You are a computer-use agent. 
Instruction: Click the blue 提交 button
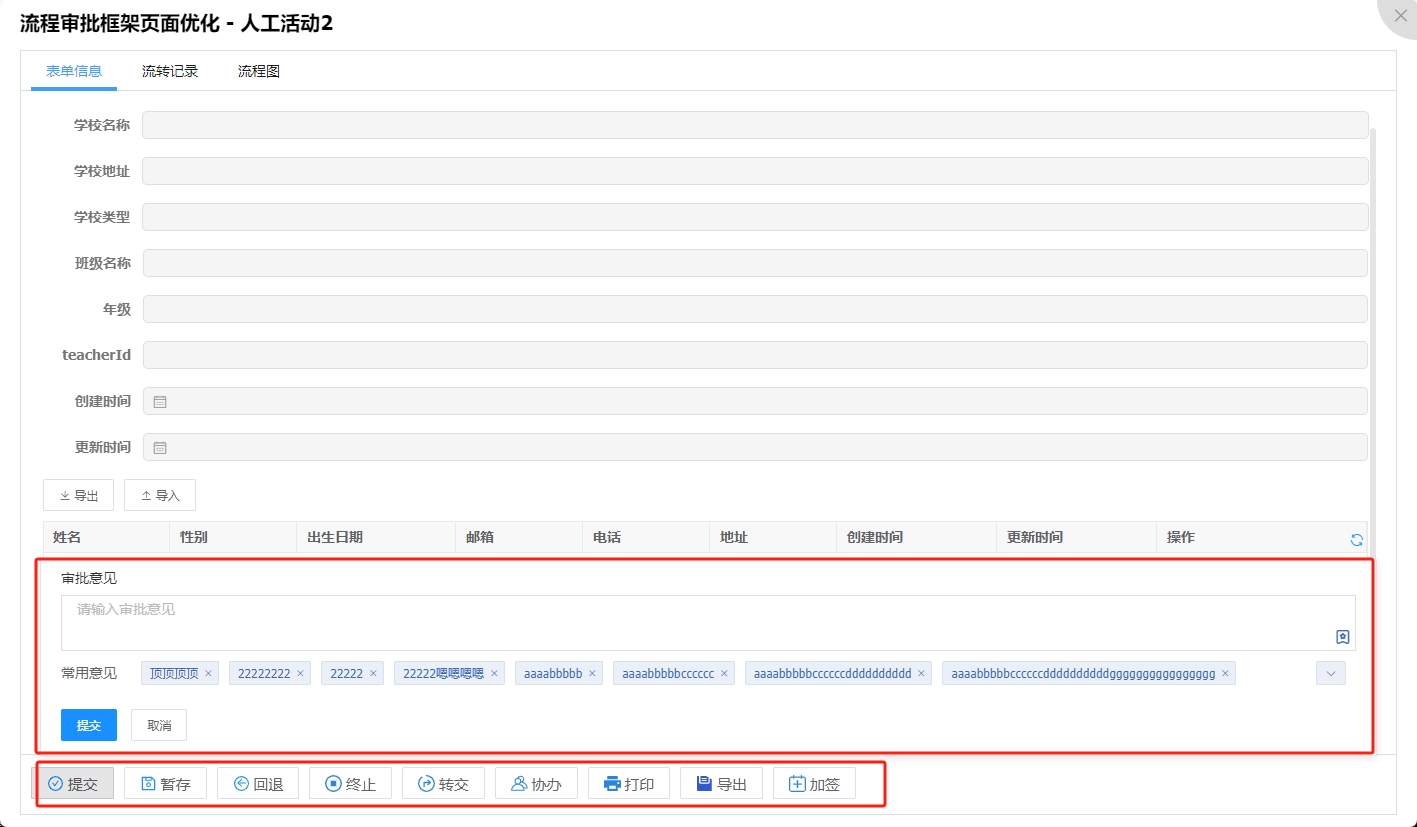89,725
